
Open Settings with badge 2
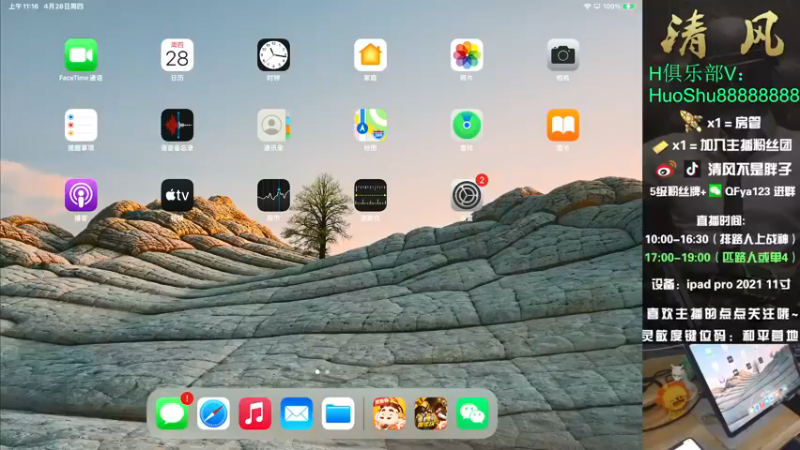pyautogui.click(x=466, y=195)
